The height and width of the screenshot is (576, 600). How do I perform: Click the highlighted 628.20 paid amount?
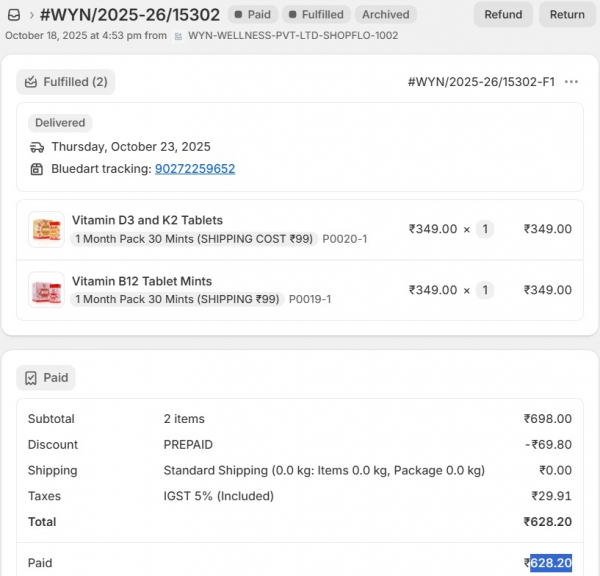tap(551, 563)
